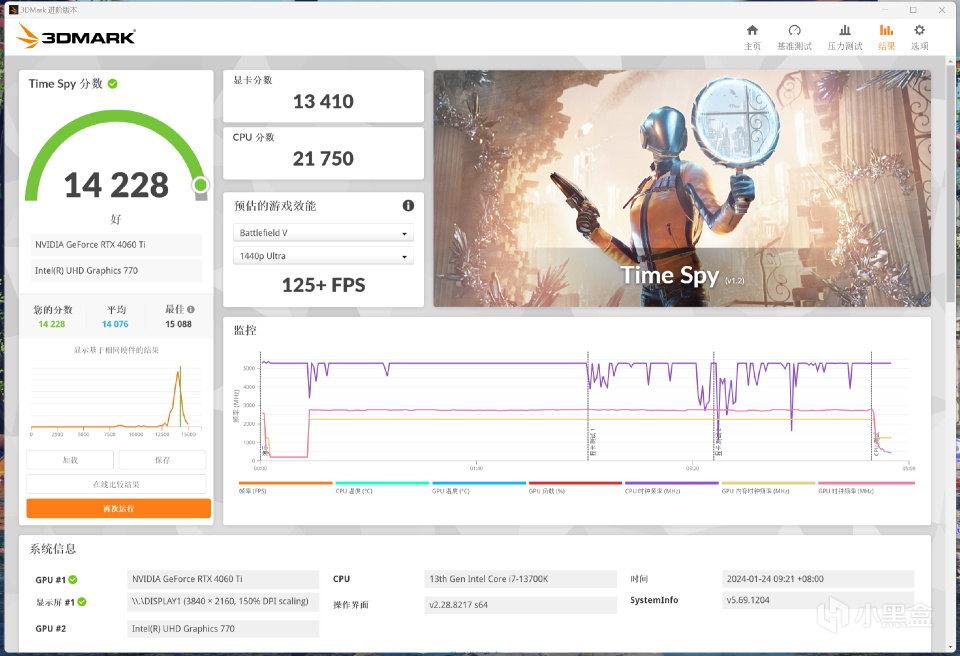This screenshot has width=960, height=656.
Task: Click the Intel(R) UHD Graphics 770 label under score
Action: tap(116, 271)
